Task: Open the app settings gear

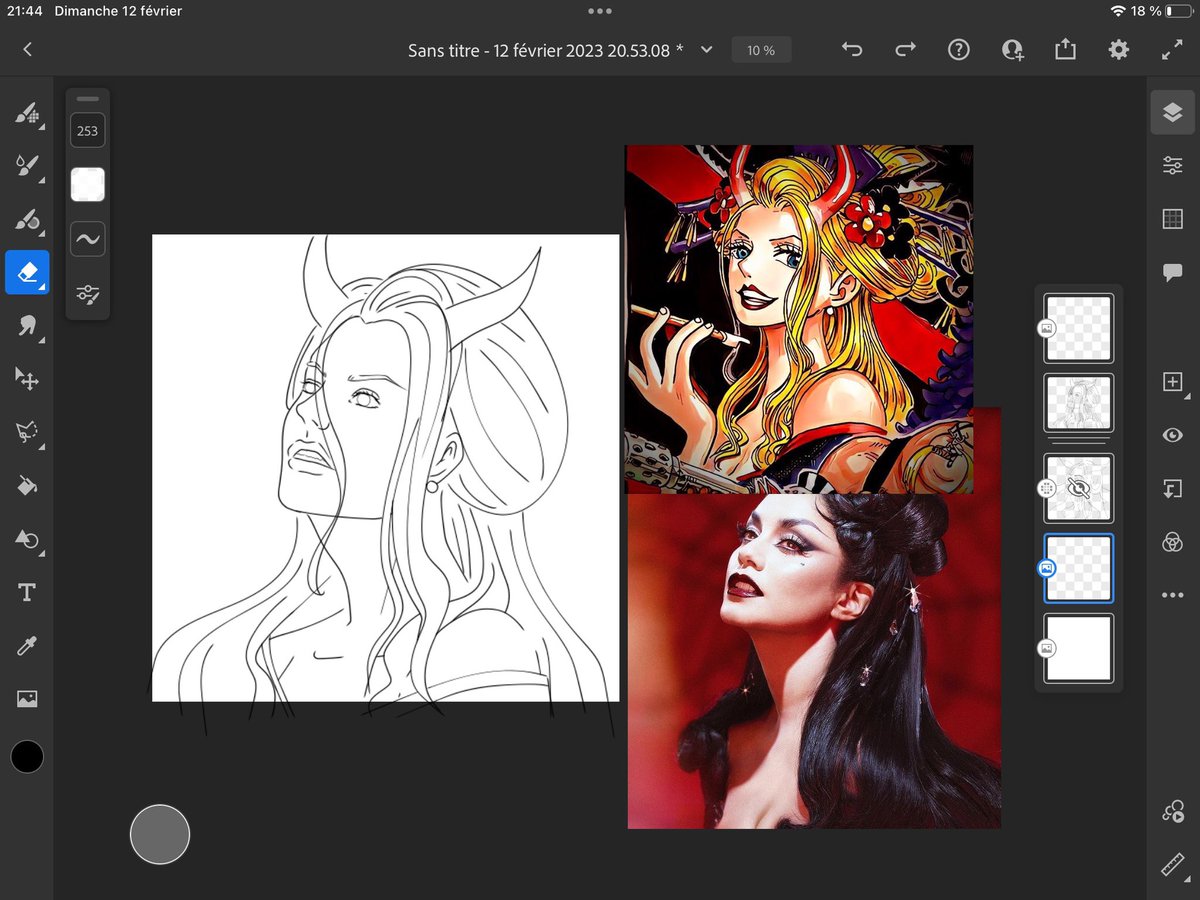Action: [x=1119, y=49]
